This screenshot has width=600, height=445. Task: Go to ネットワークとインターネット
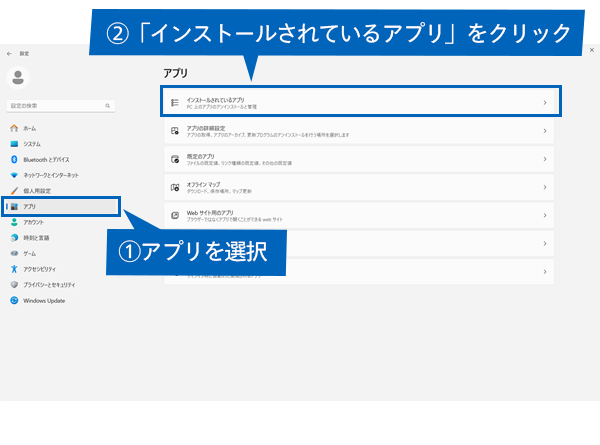click(52, 175)
